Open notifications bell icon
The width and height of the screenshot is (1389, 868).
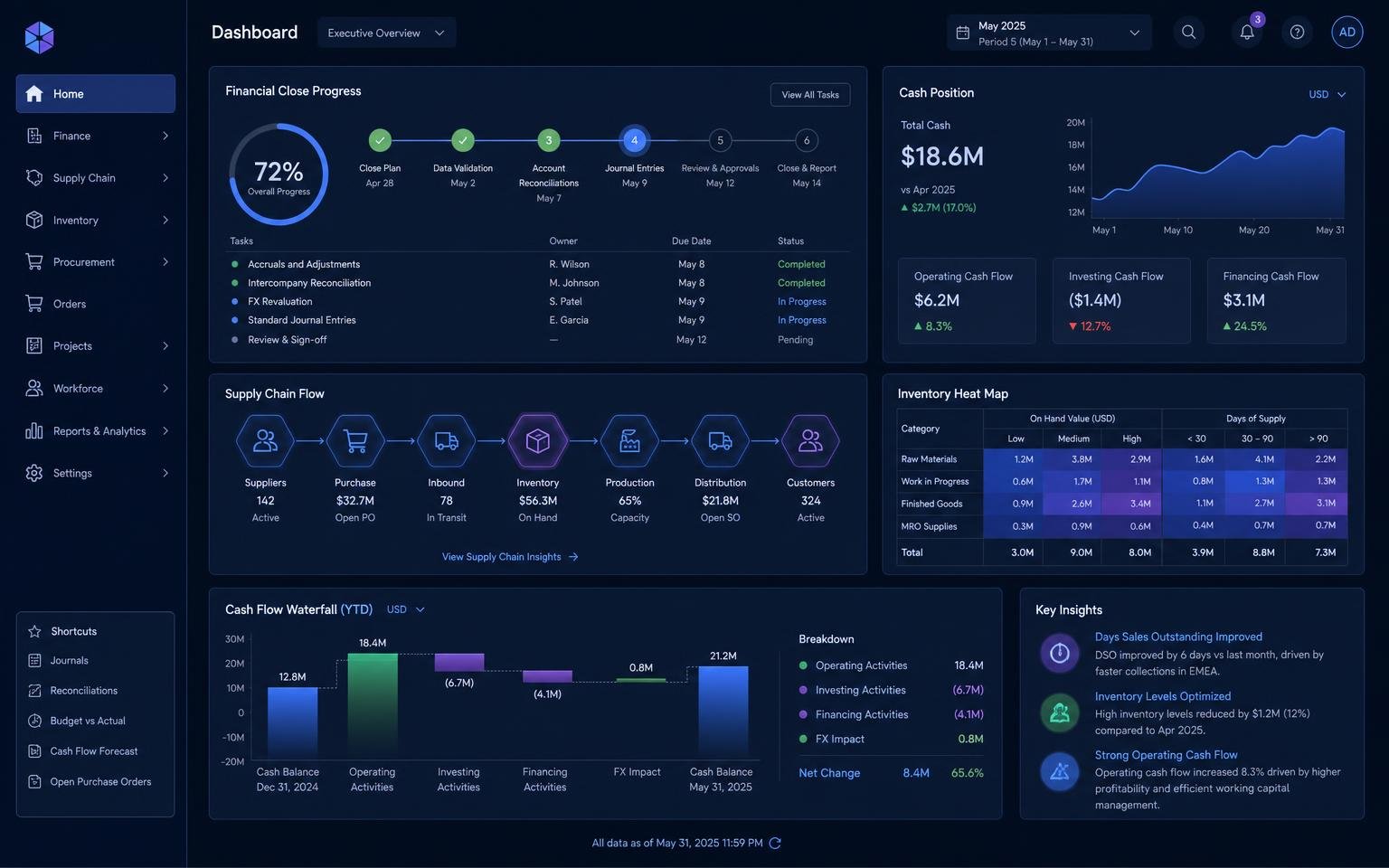pyautogui.click(x=1247, y=33)
